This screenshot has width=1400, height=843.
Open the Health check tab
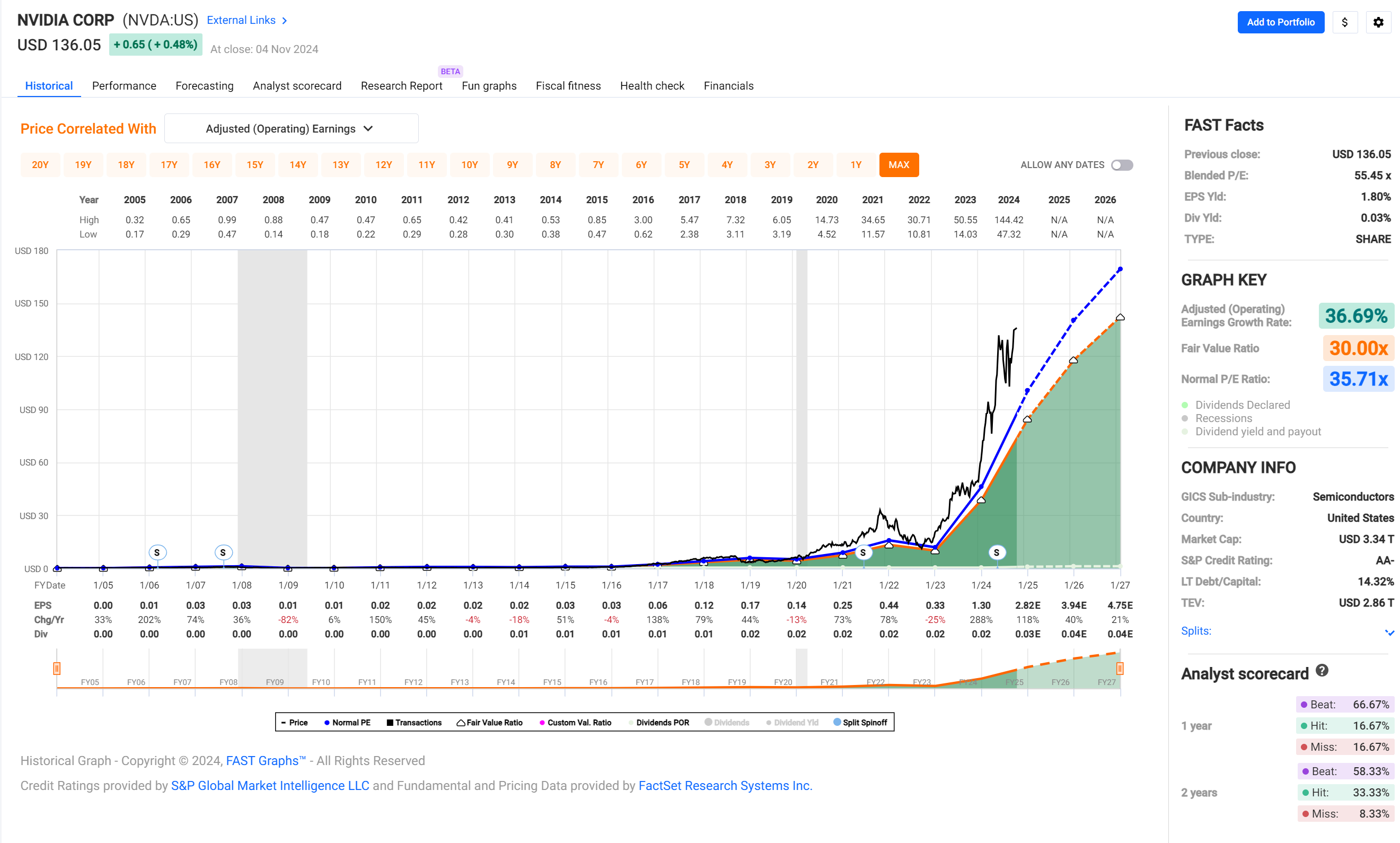tap(652, 86)
